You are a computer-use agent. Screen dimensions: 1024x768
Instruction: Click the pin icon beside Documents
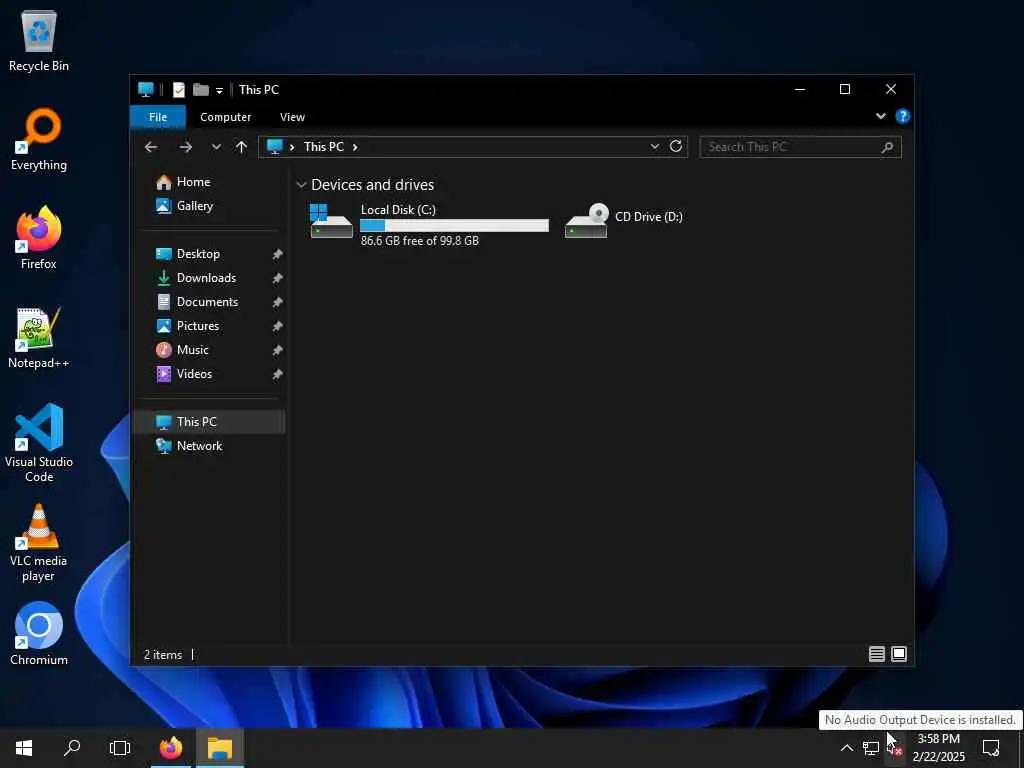click(278, 302)
